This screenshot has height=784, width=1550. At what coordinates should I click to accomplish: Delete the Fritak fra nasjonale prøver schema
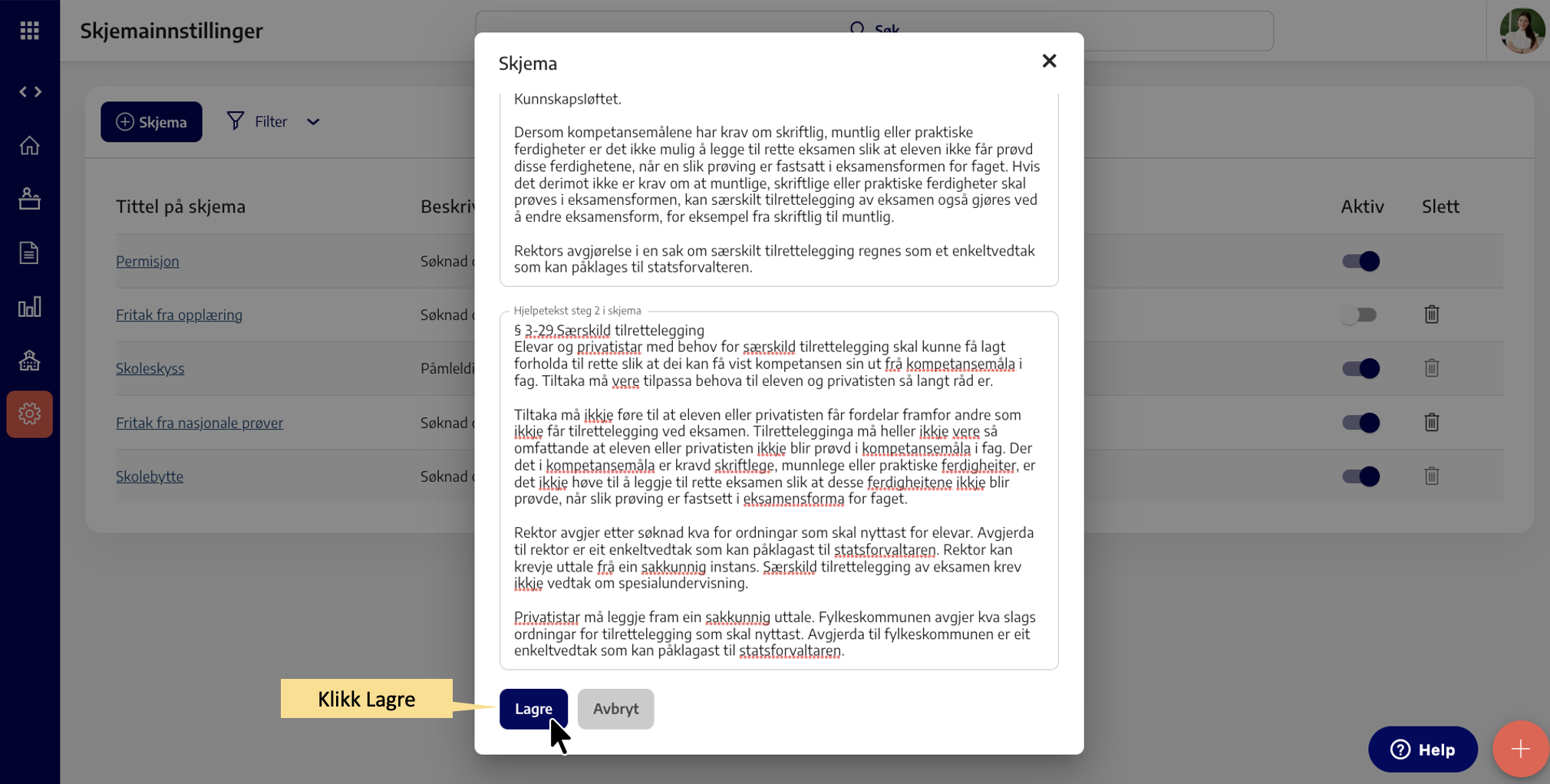[x=1432, y=422]
